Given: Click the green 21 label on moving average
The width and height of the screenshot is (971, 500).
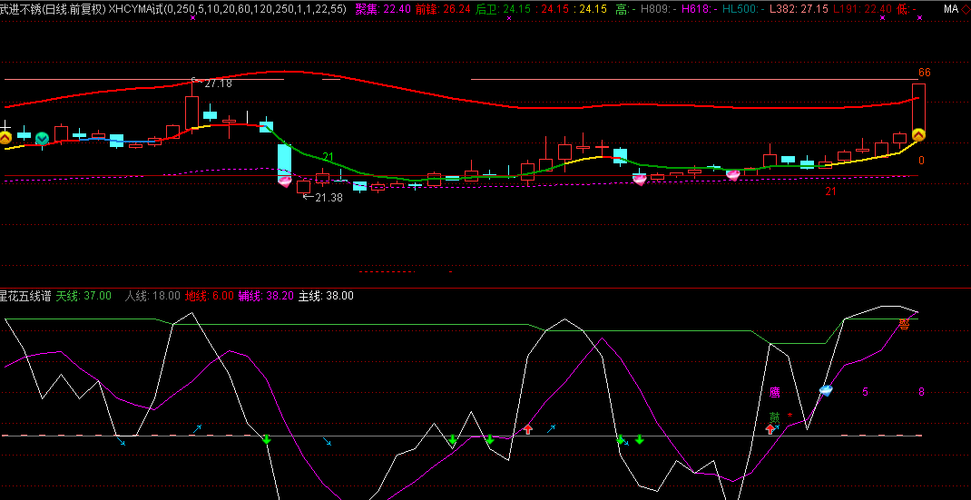Looking at the screenshot, I should pos(328,157).
